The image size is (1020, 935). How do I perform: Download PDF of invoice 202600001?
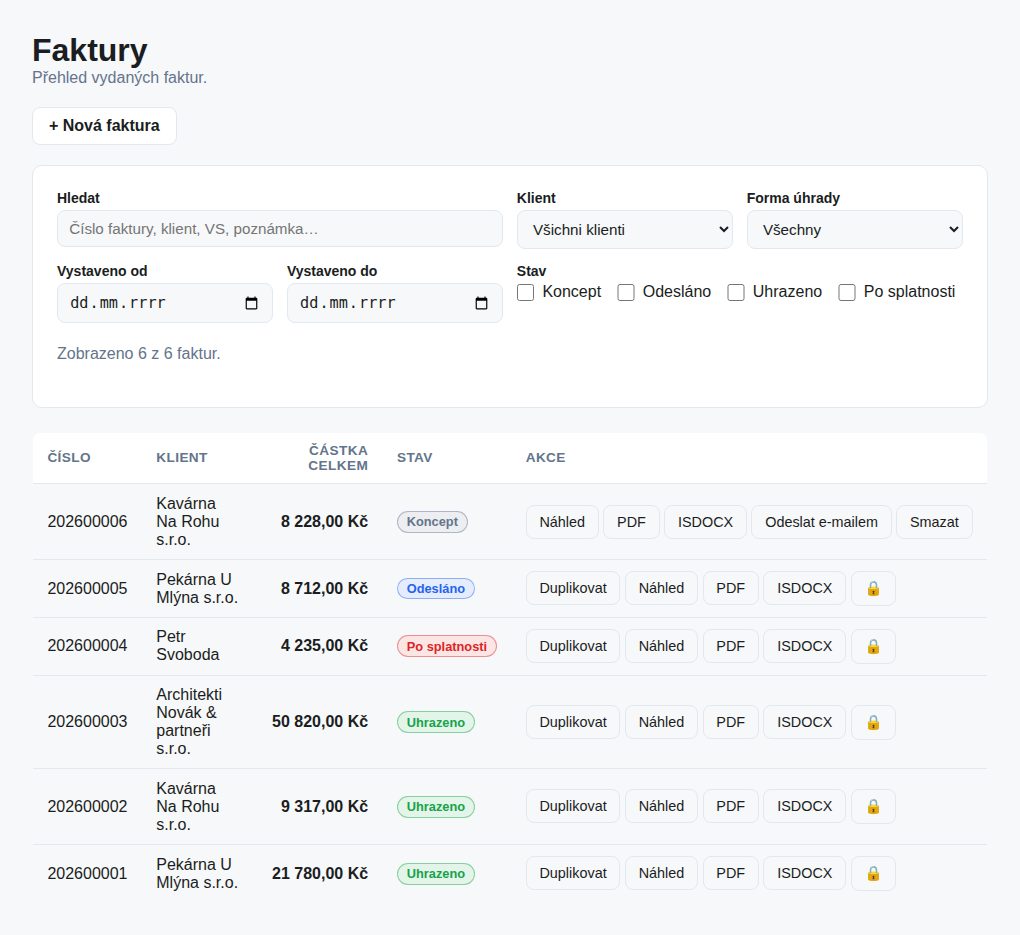[731, 873]
